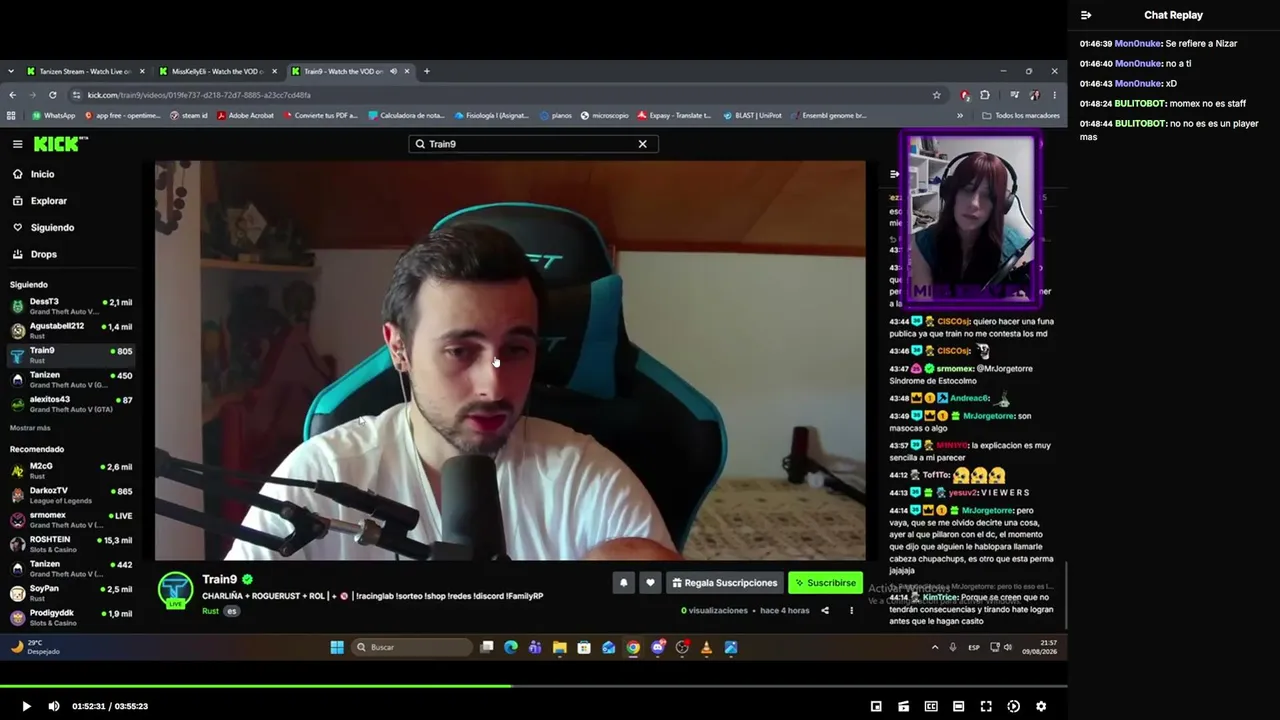Open Chrome from the Windows taskbar
The width and height of the screenshot is (1280, 720).
pos(633,647)
